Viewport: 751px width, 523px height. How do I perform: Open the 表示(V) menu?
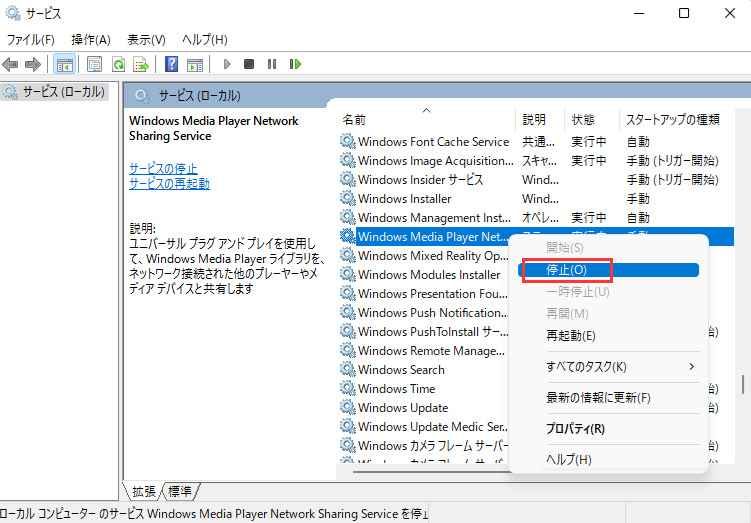coord(146,39)
